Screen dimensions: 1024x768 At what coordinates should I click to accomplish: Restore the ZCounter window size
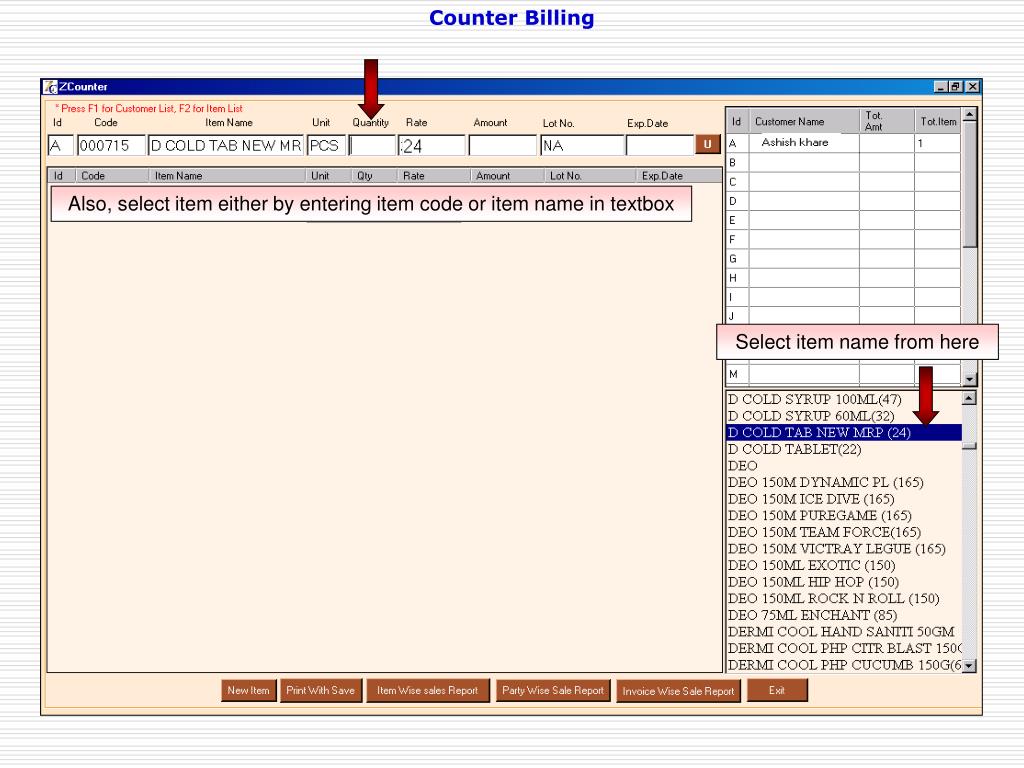coord(956,87)
